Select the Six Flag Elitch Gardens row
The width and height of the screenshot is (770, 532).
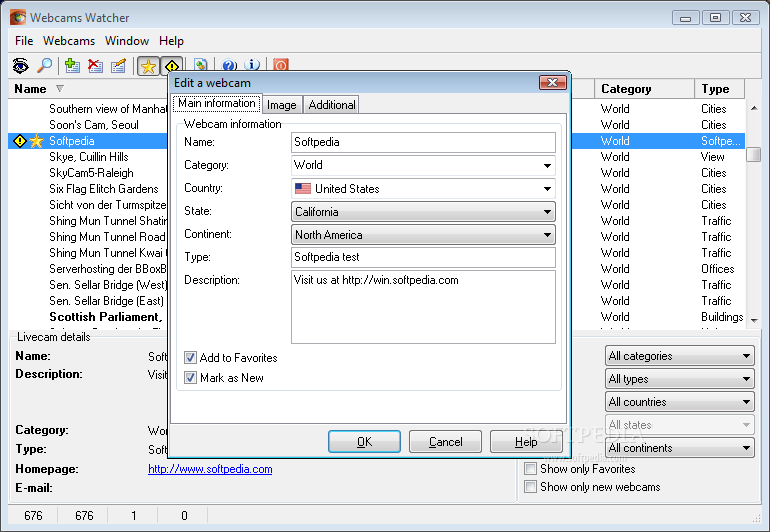pos(104,189)
